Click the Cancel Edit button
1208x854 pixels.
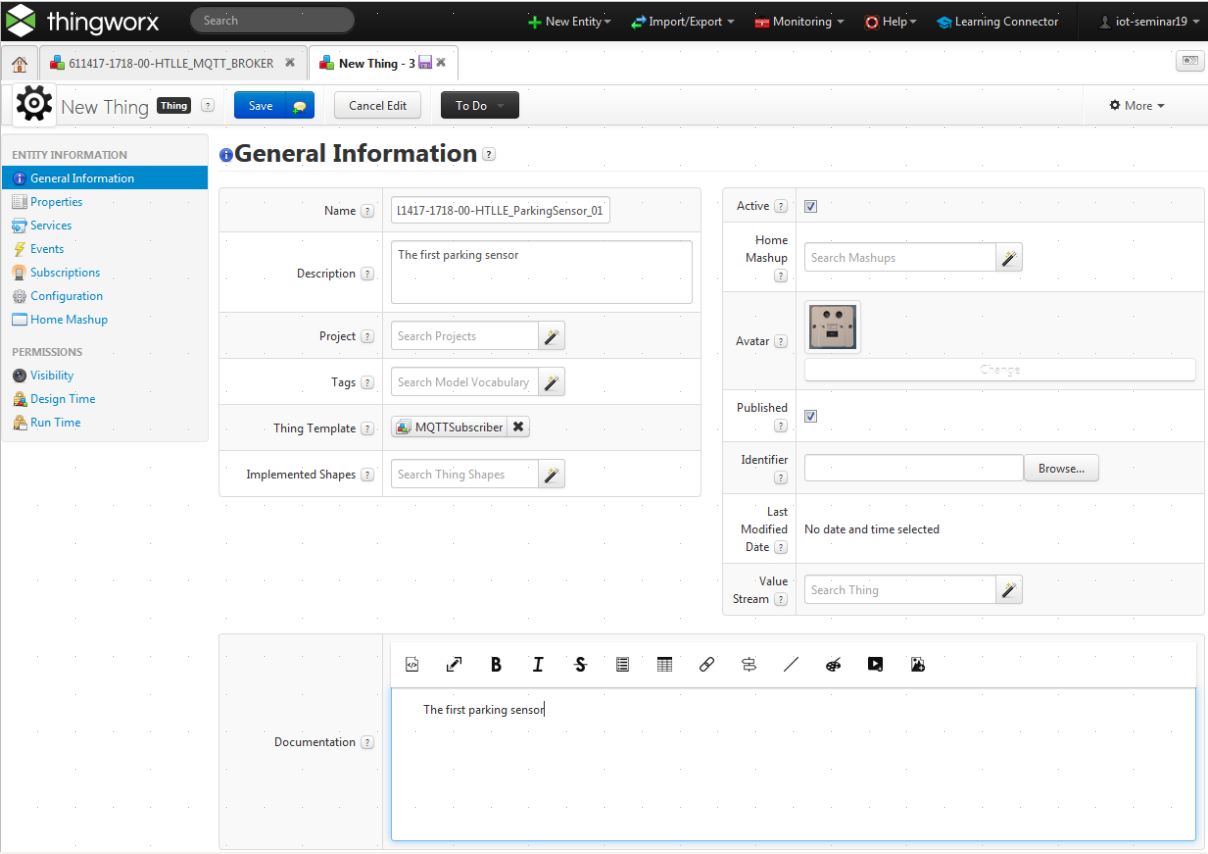tap(378, 105)
